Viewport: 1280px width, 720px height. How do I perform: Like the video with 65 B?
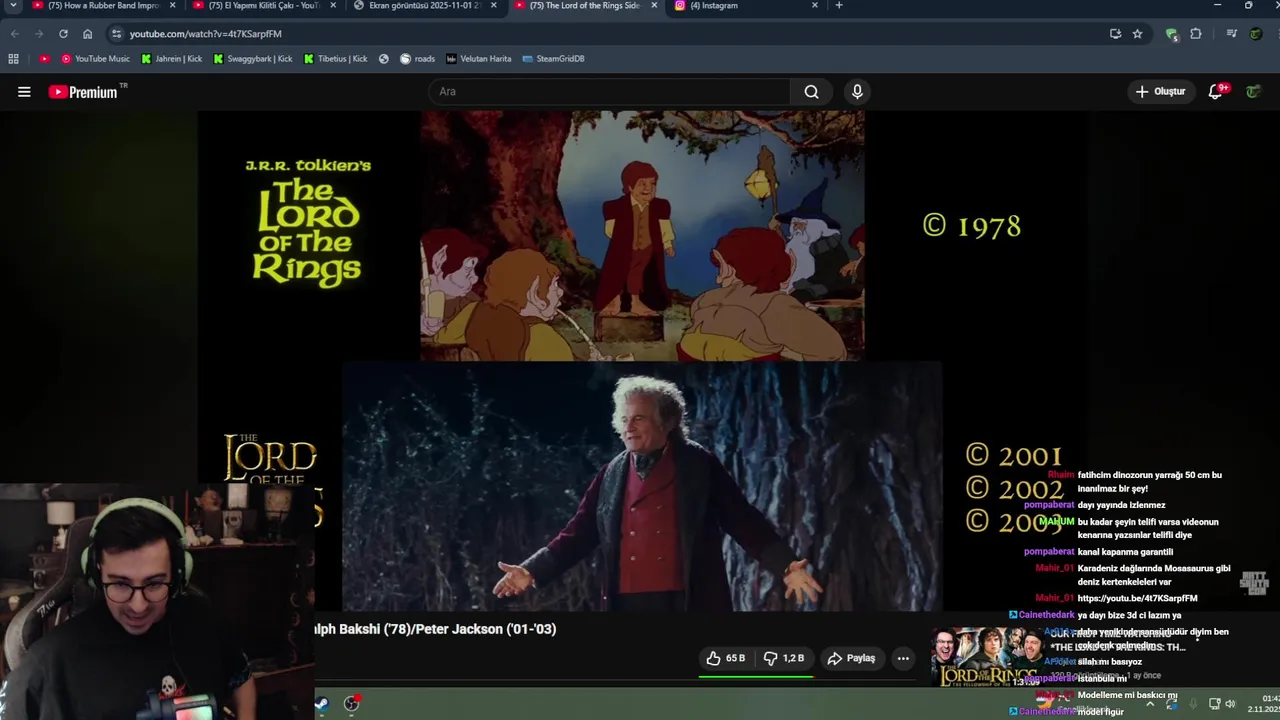coord(726,658)
